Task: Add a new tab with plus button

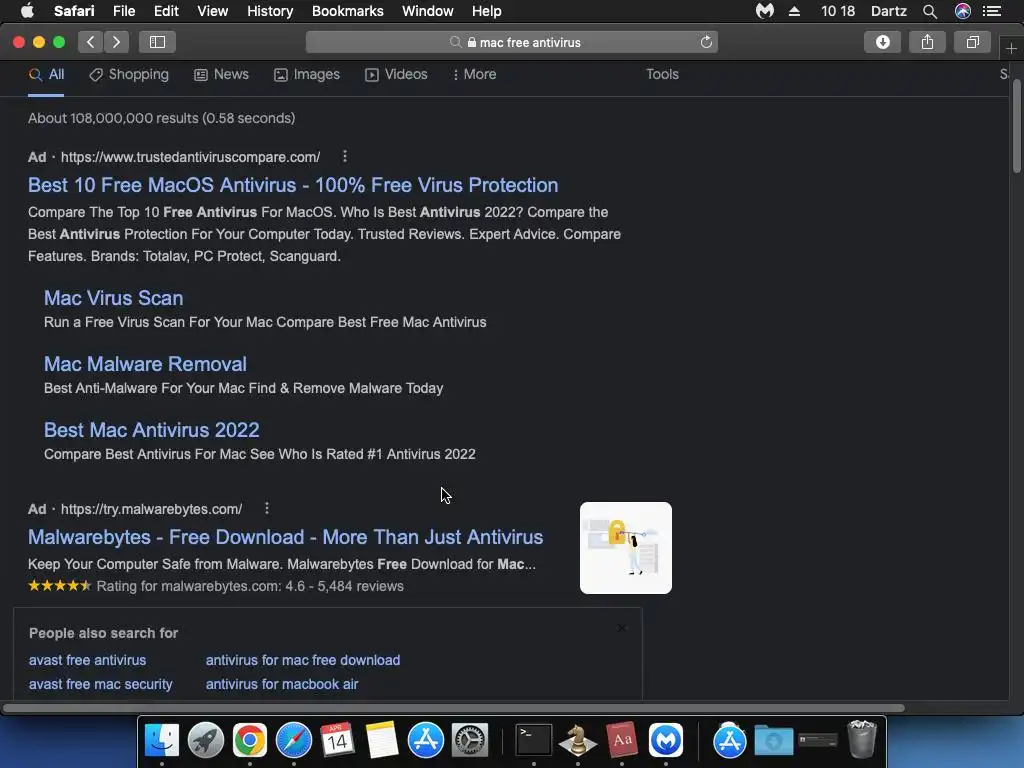Action: (1011, 48)
